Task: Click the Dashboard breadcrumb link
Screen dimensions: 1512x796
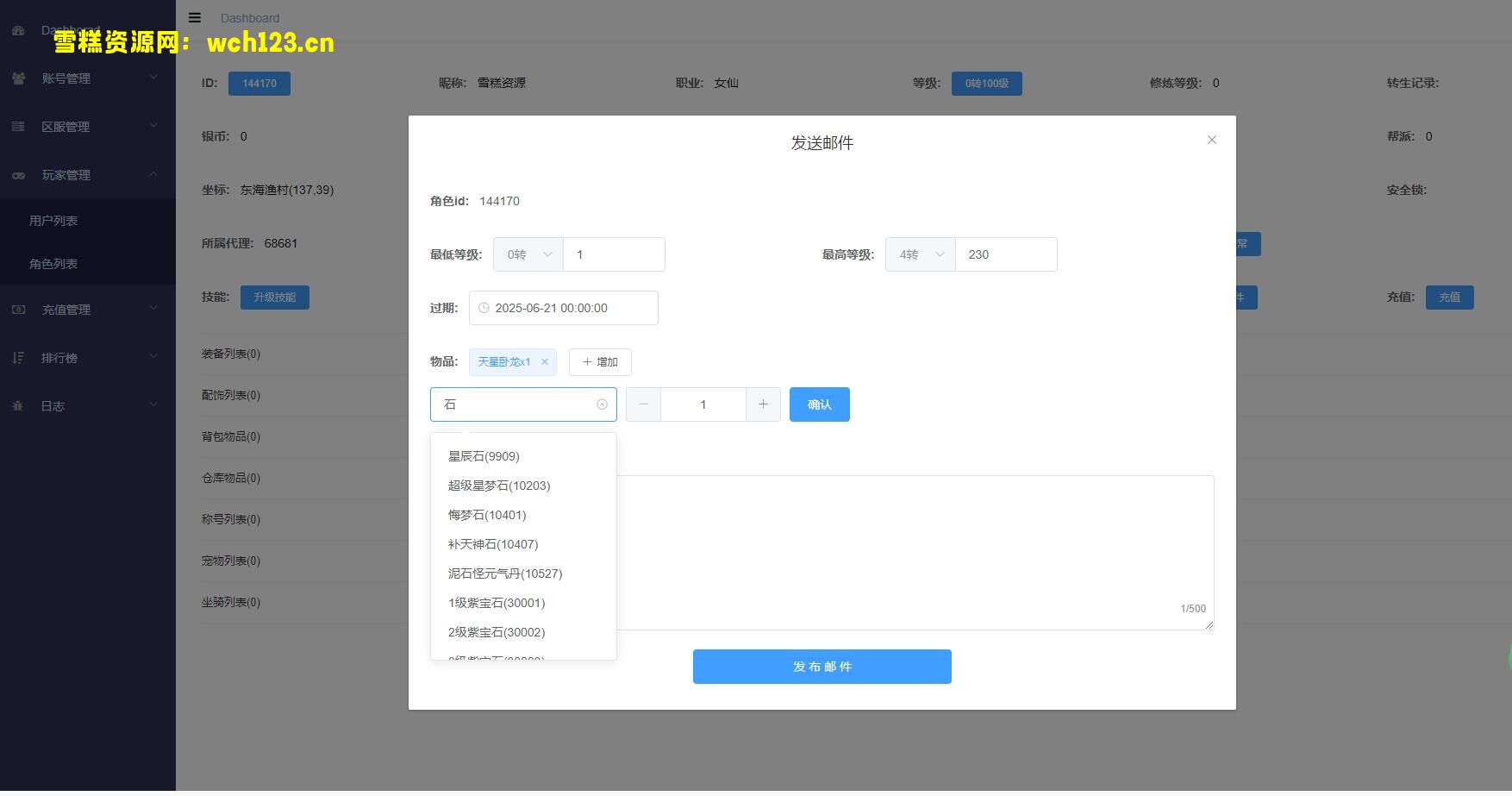Action: click(250, 18)
